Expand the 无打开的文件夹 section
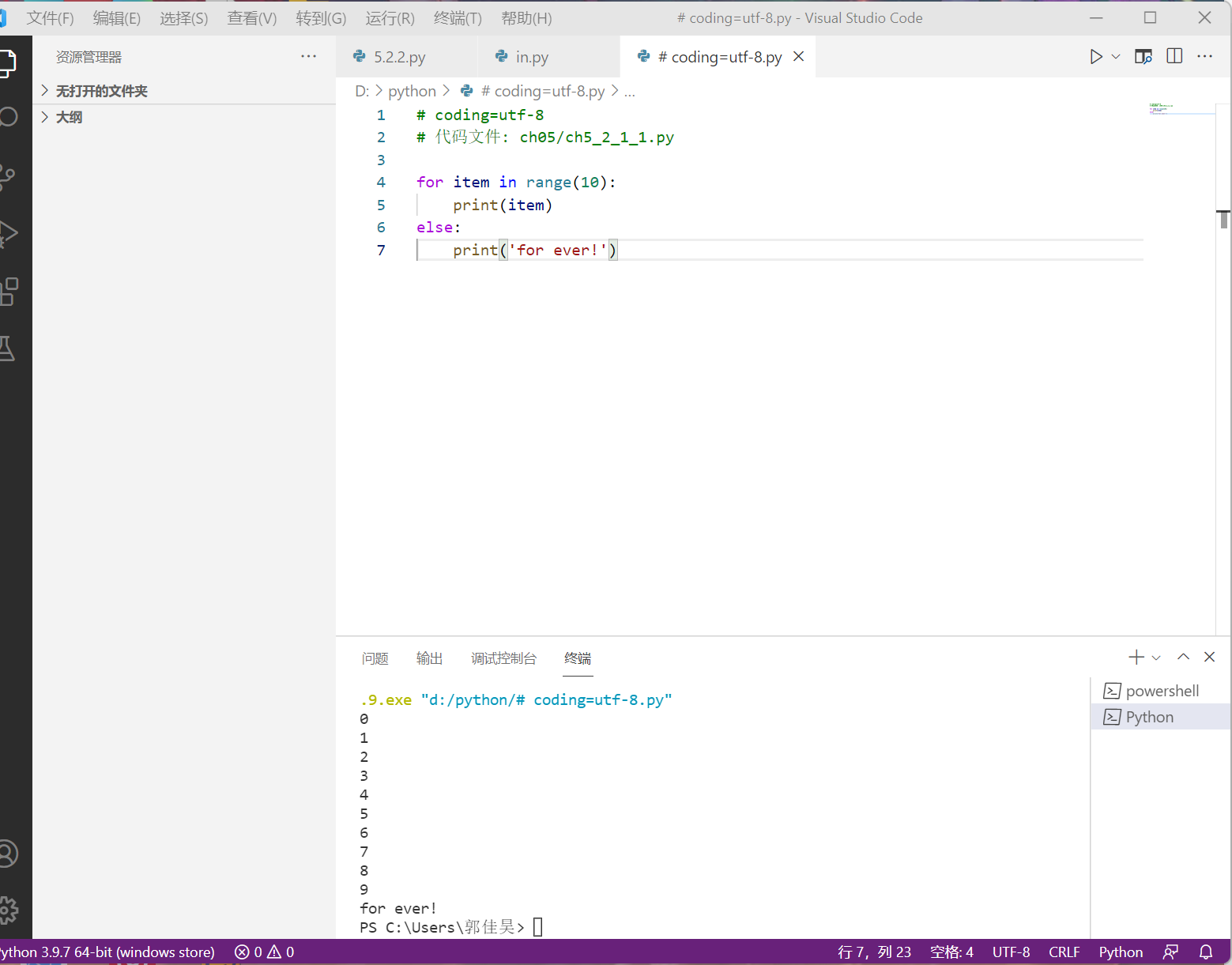This screenshot has height=965, width=1232. click(x=184, y=91)
